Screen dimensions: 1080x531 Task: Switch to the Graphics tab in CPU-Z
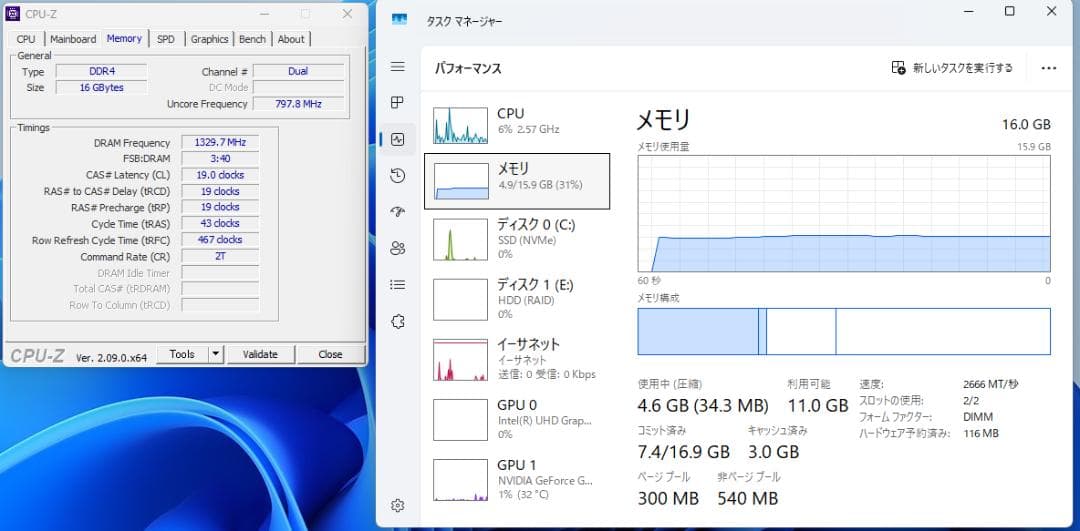point(209,39)
